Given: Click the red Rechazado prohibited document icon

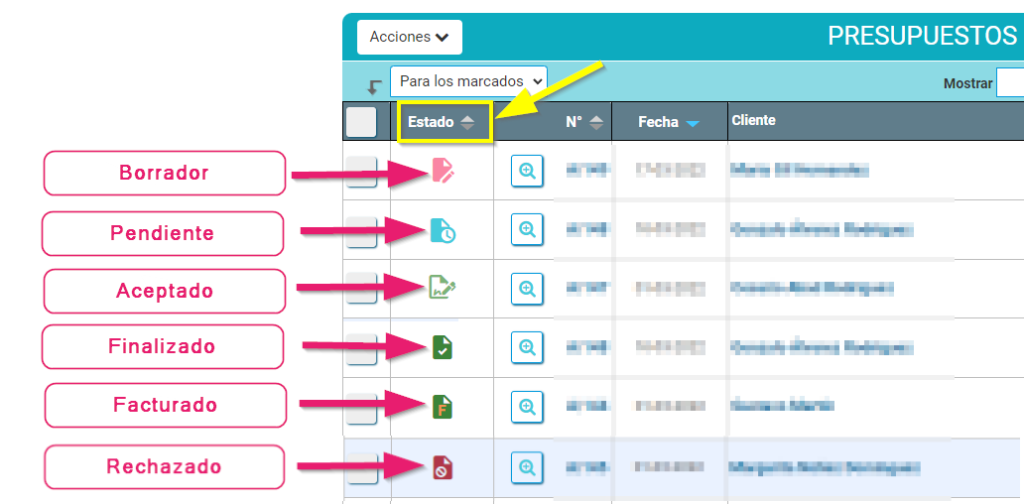Looking at the screenshot, I should 443,467.
